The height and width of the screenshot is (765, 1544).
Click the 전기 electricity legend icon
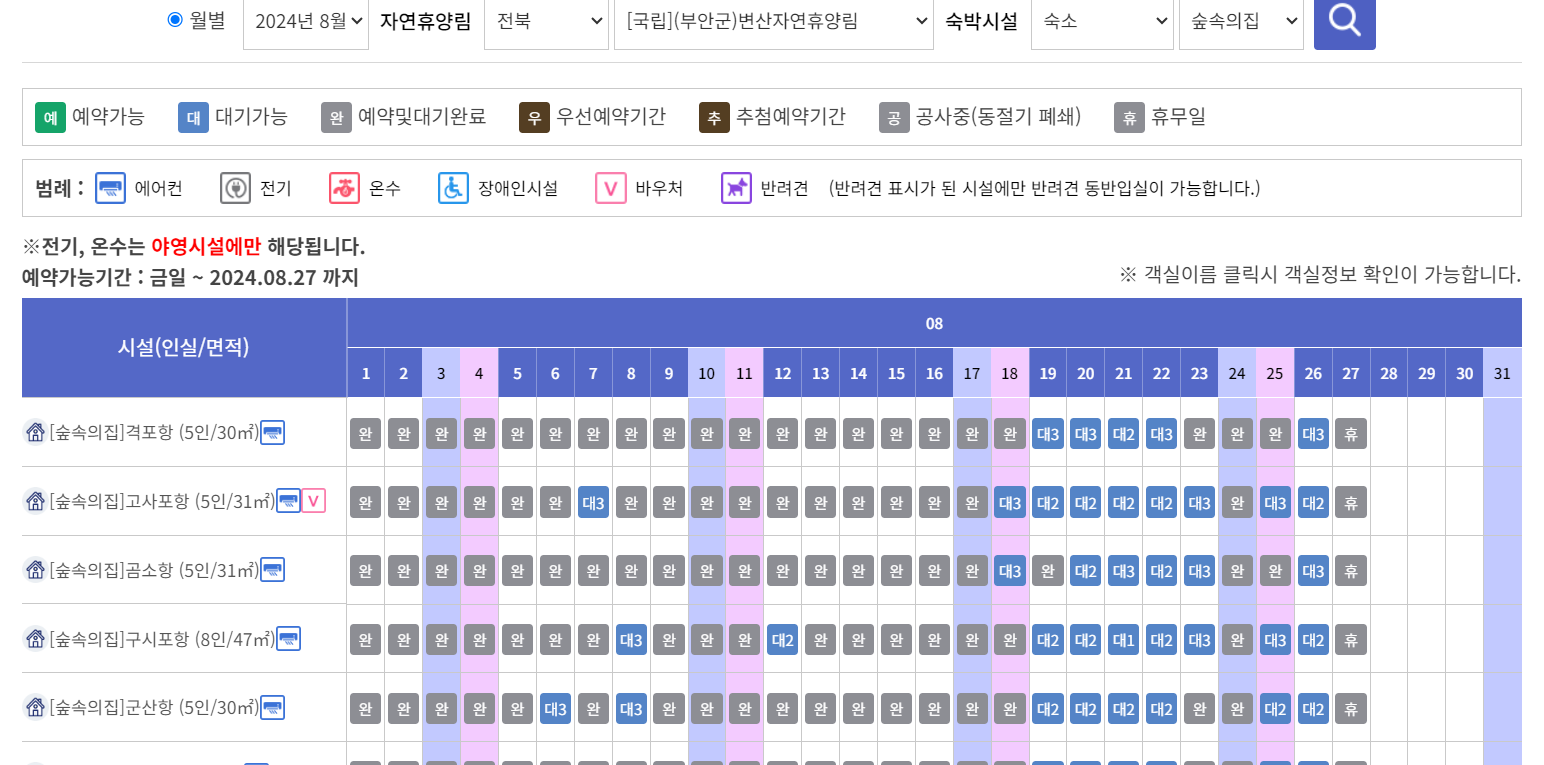235,188
